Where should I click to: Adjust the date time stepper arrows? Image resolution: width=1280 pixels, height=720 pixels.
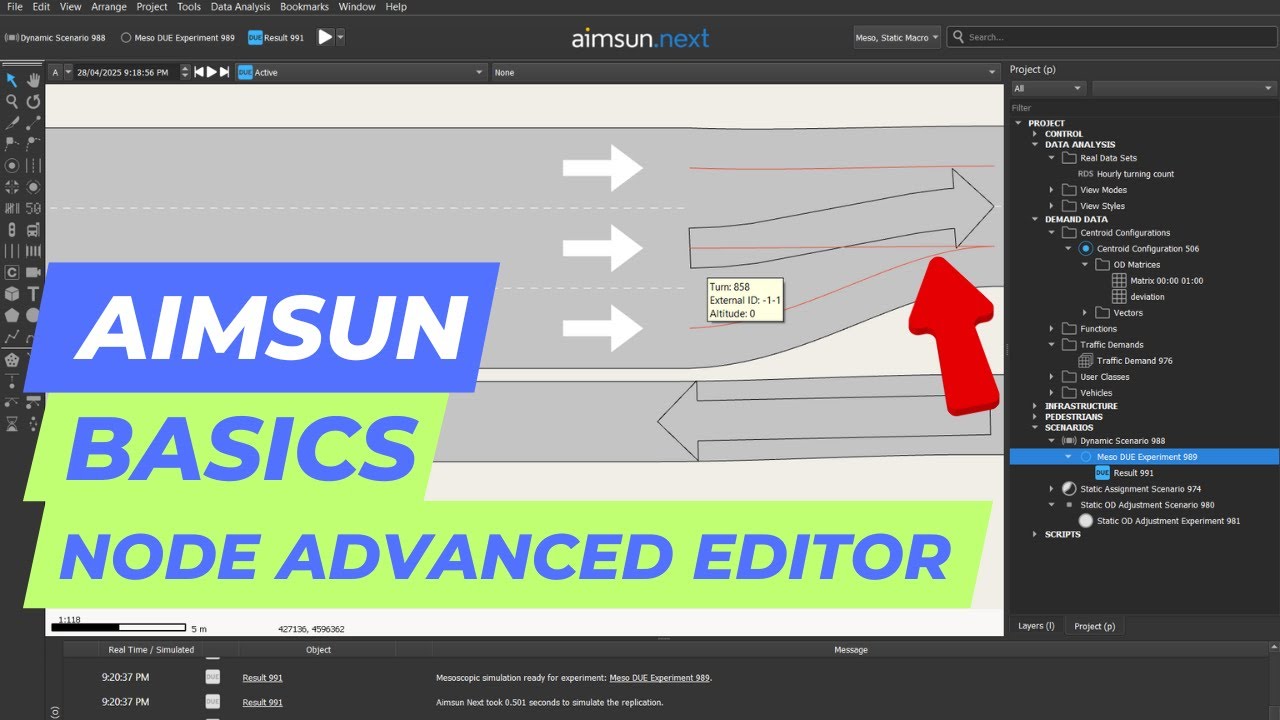tap(185, 72)
